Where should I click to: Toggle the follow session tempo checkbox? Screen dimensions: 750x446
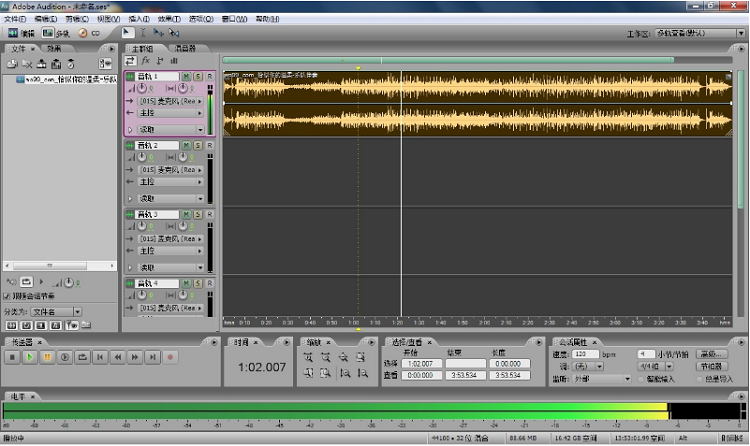tap(8, 296)
